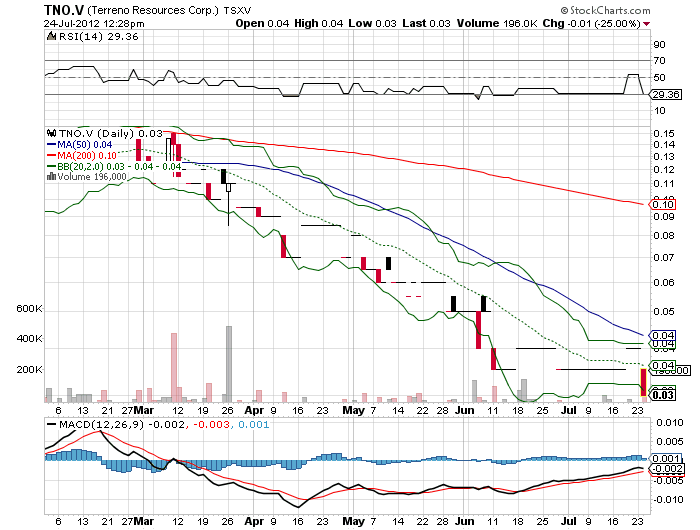Click the Volume 196.0K value in header
This screenshot has width=700, height=530.
click(x=497, y=23)
